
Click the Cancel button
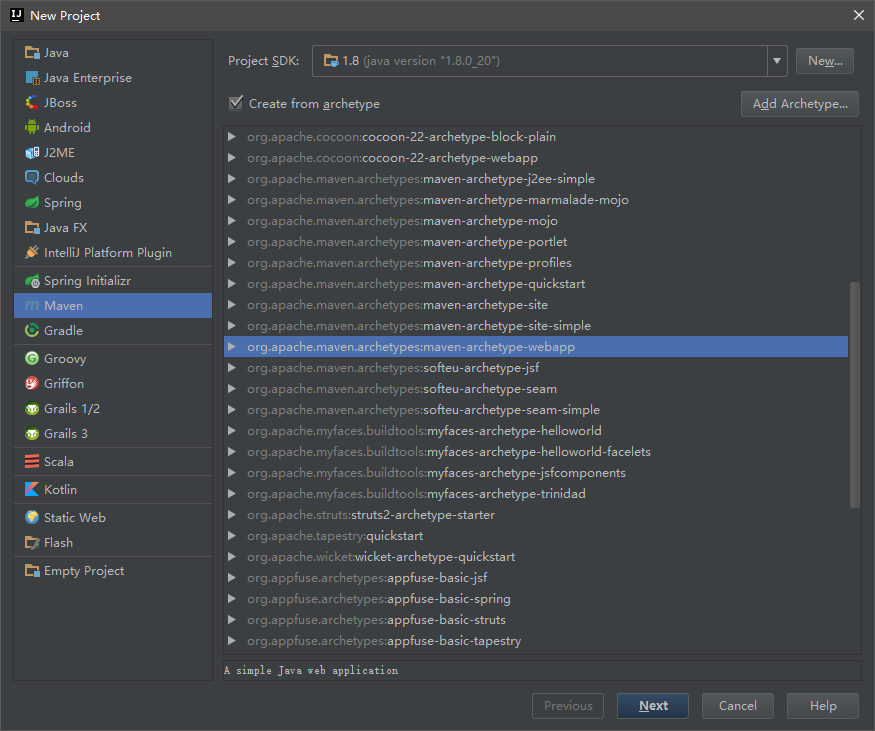738,706
